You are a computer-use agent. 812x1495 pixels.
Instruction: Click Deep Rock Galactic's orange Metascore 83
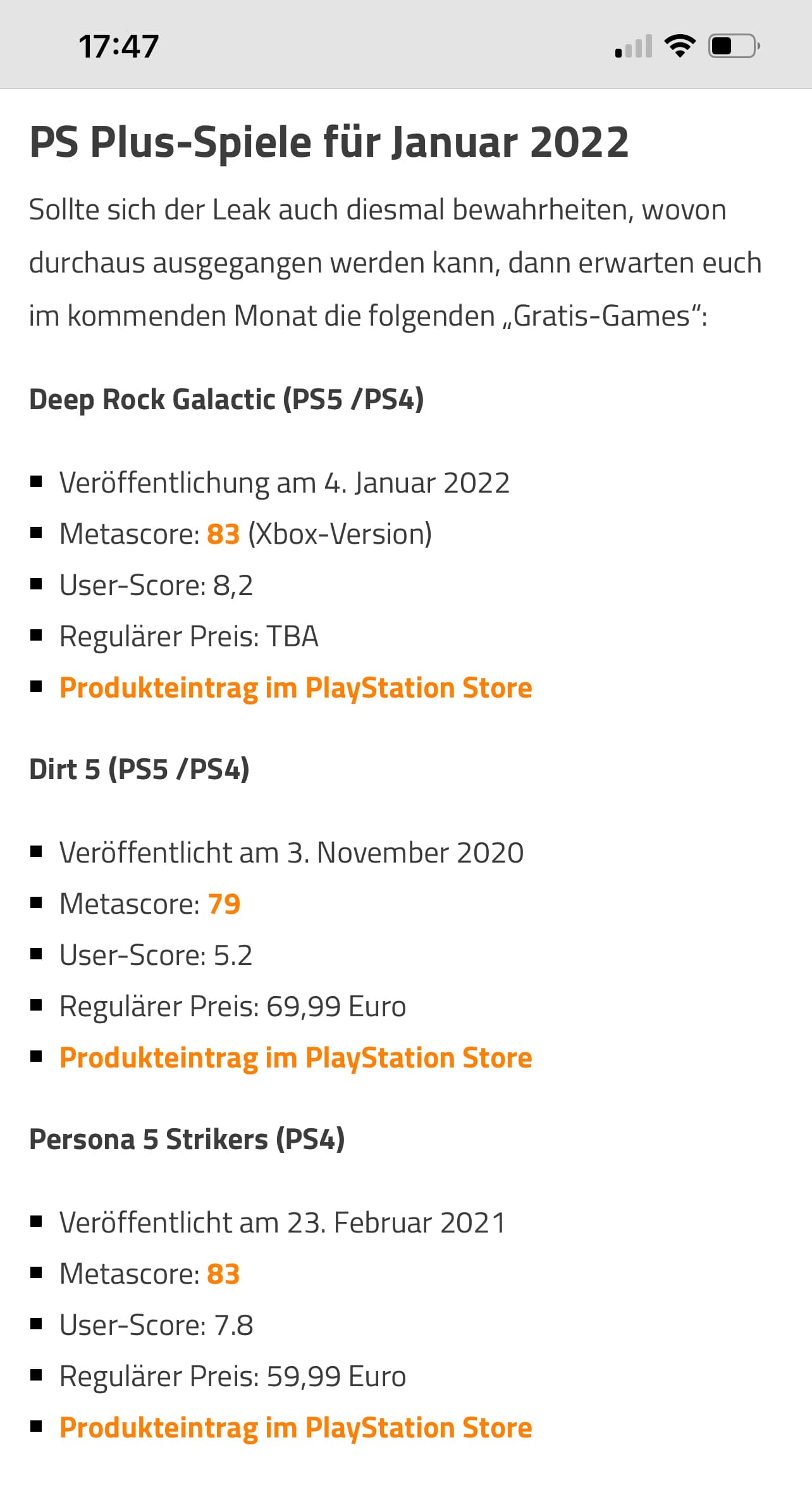pyautogui.click(x=223, y=534)
